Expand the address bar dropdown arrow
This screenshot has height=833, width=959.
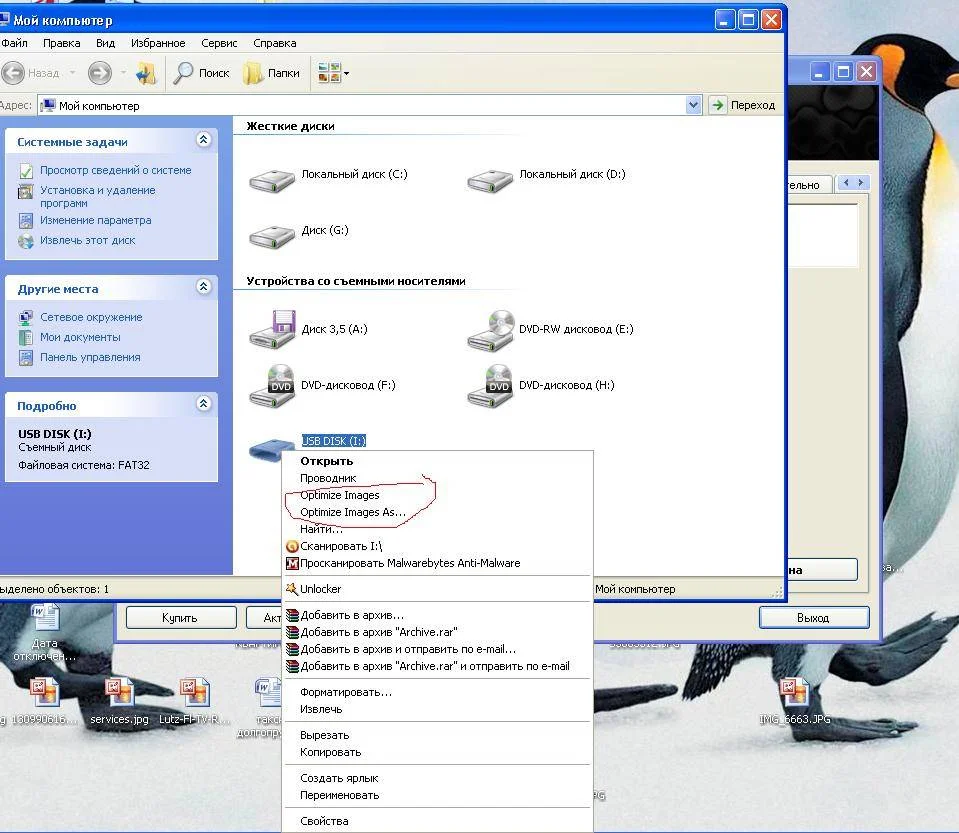click(x=693, y=105)
